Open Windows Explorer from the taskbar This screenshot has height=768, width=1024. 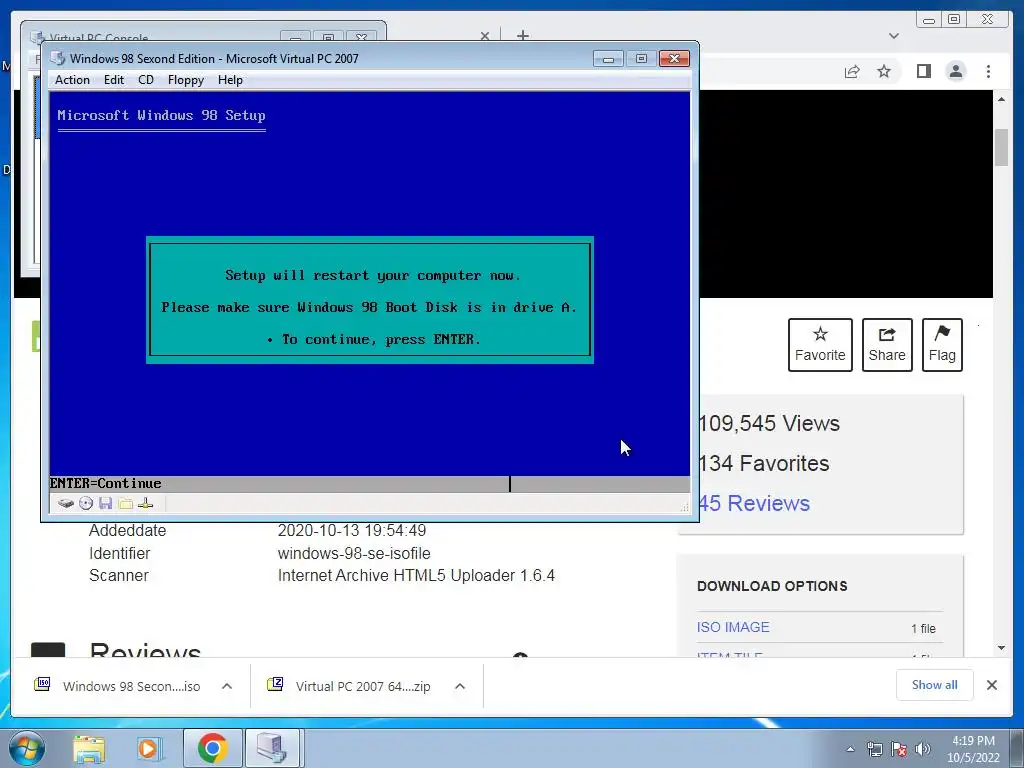pyautogui.click(x=89, y=748)
